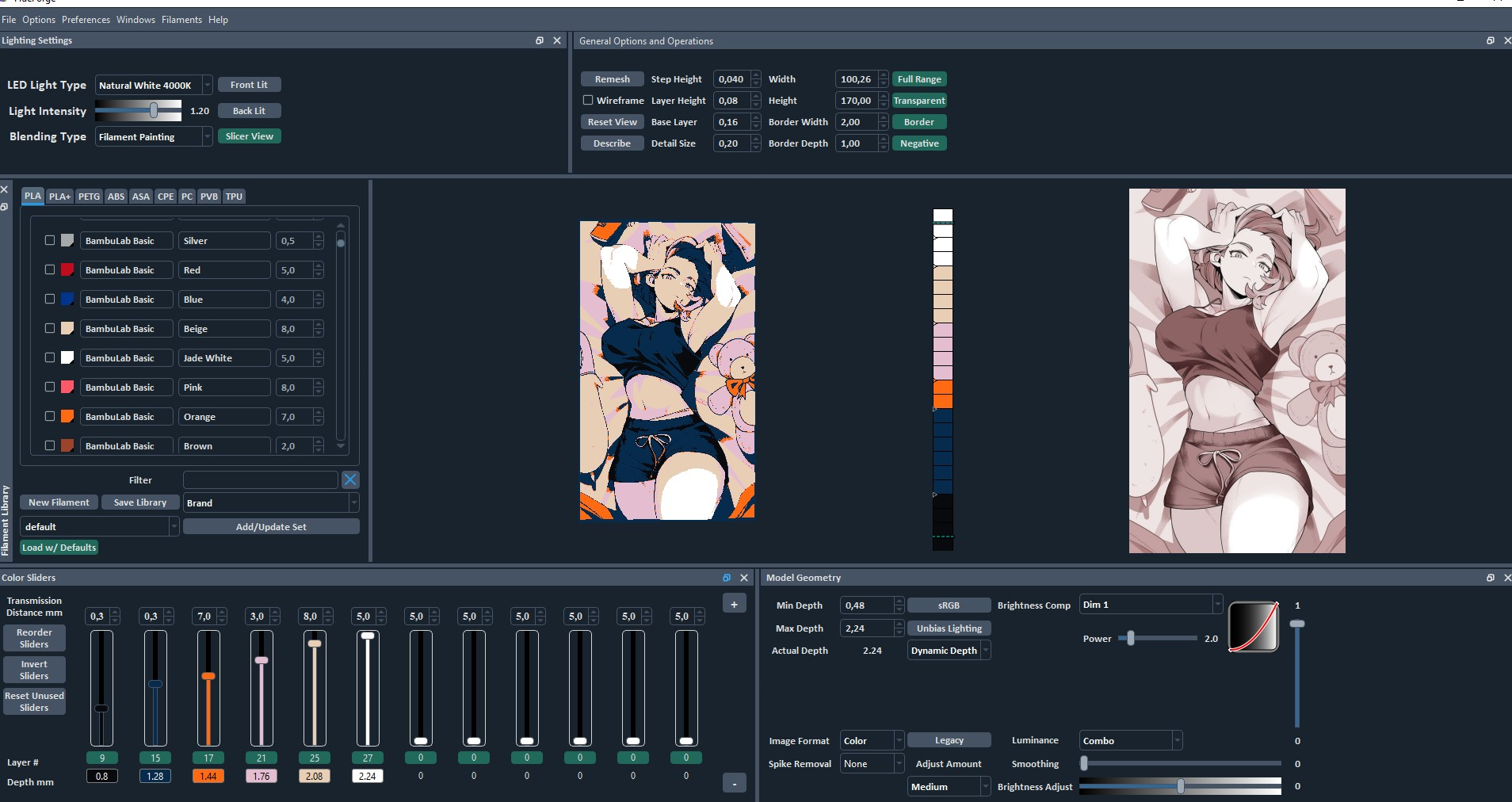1512x802 pixels.
Task: Check the Jade White filament checkbox
Action: [x=50, y=357]
